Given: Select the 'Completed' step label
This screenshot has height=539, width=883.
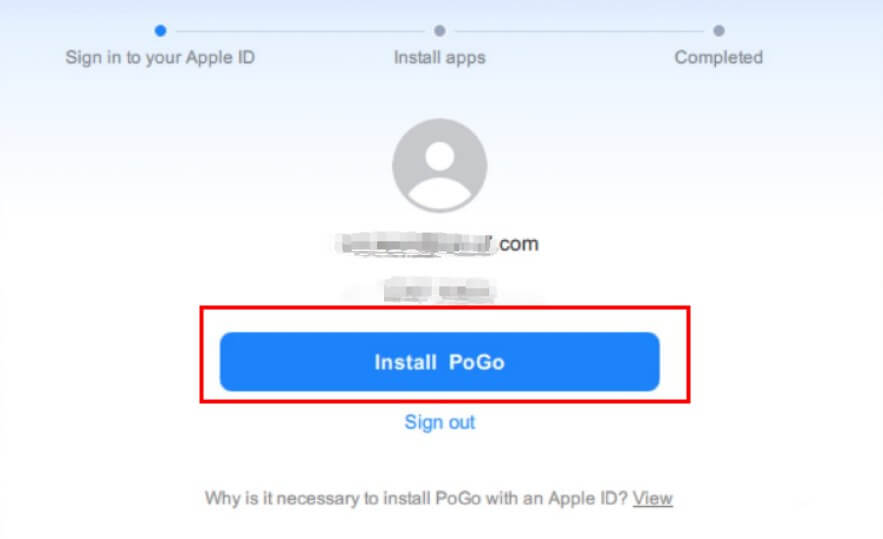Looking at the screenshot, I should (x=719, y=57).
